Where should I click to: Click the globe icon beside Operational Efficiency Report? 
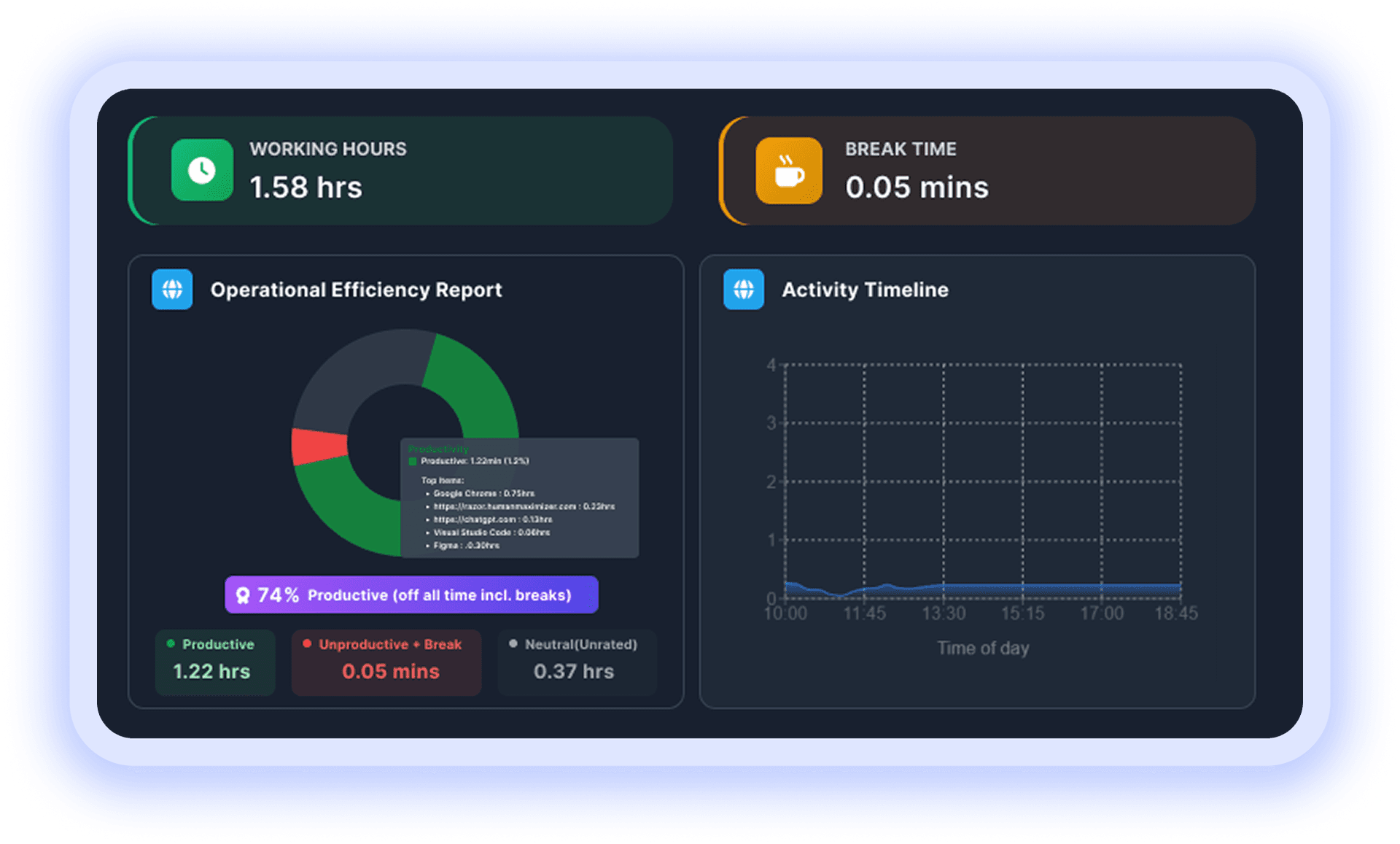click(x=172, y=290)
